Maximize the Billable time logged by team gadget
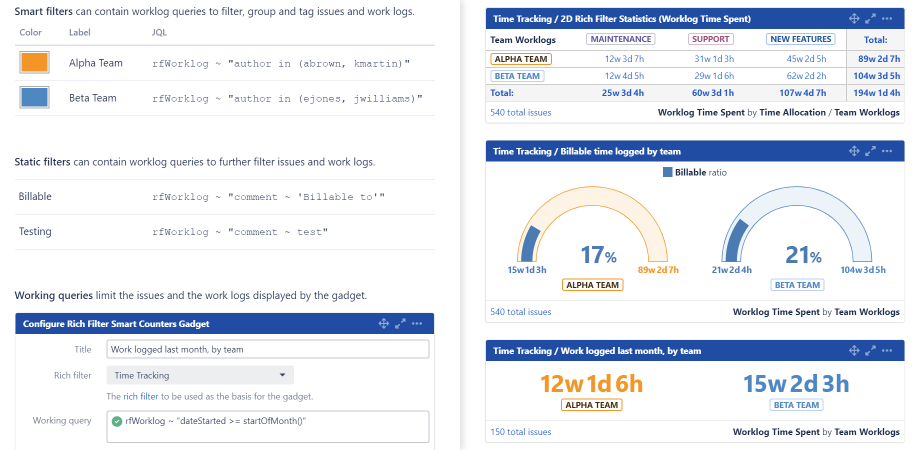920x450 pixels. (871, 151)
